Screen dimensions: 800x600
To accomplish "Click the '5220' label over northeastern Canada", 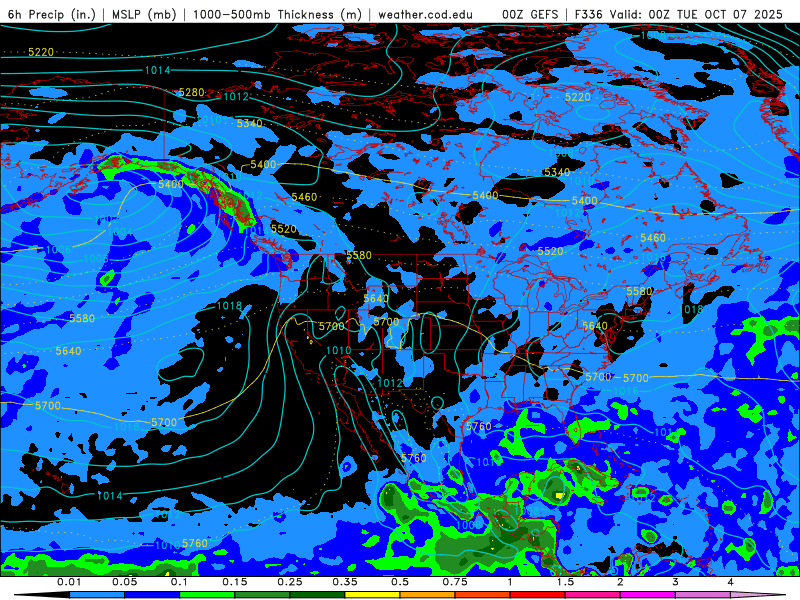I will (578, 97).
